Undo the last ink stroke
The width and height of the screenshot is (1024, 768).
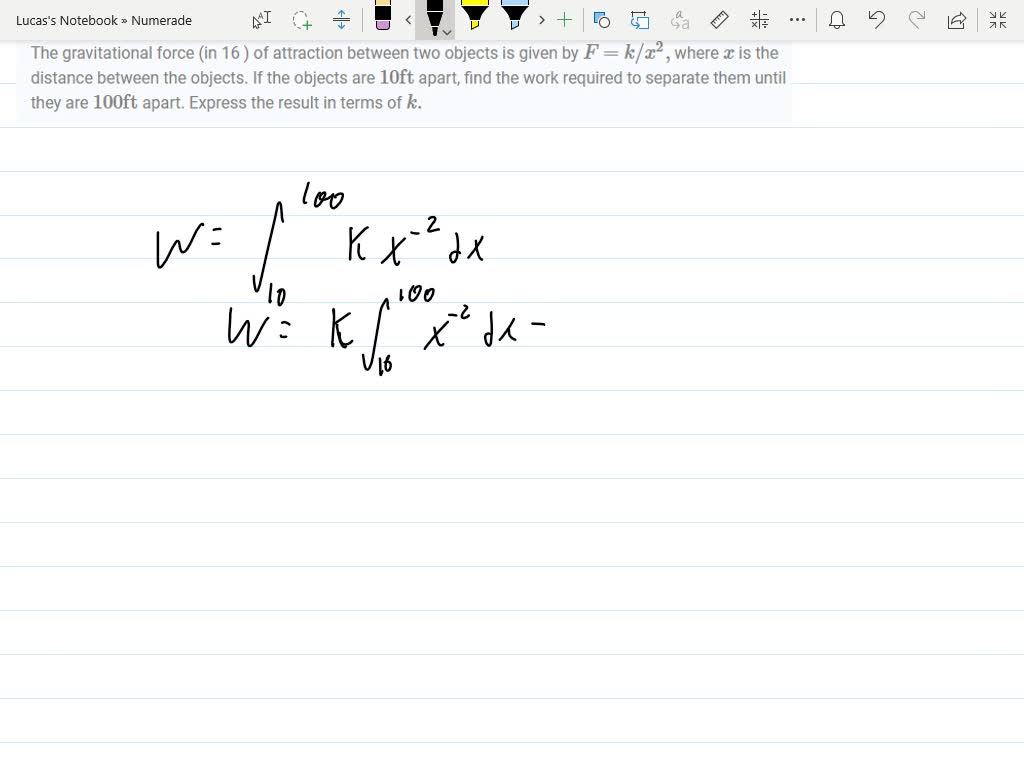pos(877,20)
